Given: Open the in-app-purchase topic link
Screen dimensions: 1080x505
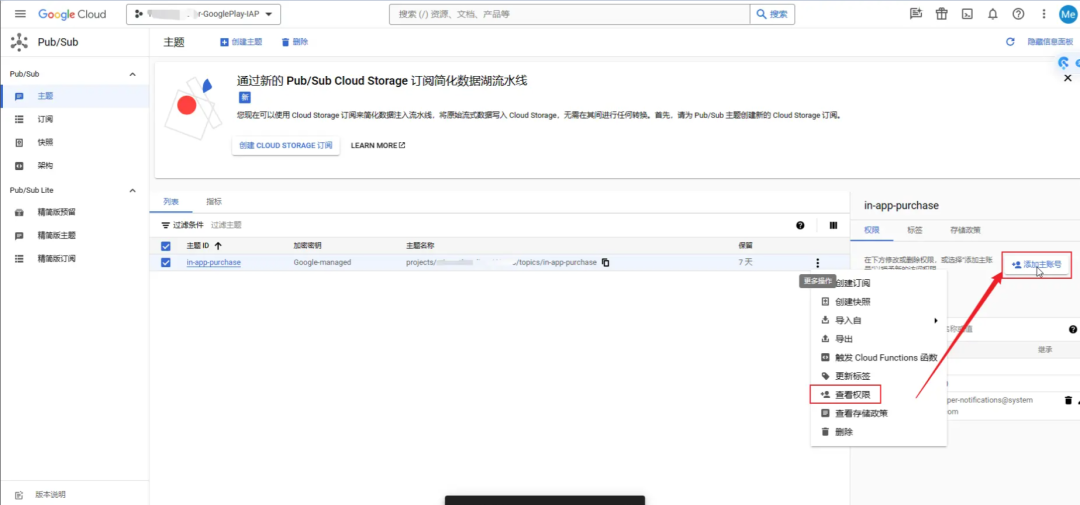Looking at the screenshot, I should pyautogui.click(x=214, y=262).
